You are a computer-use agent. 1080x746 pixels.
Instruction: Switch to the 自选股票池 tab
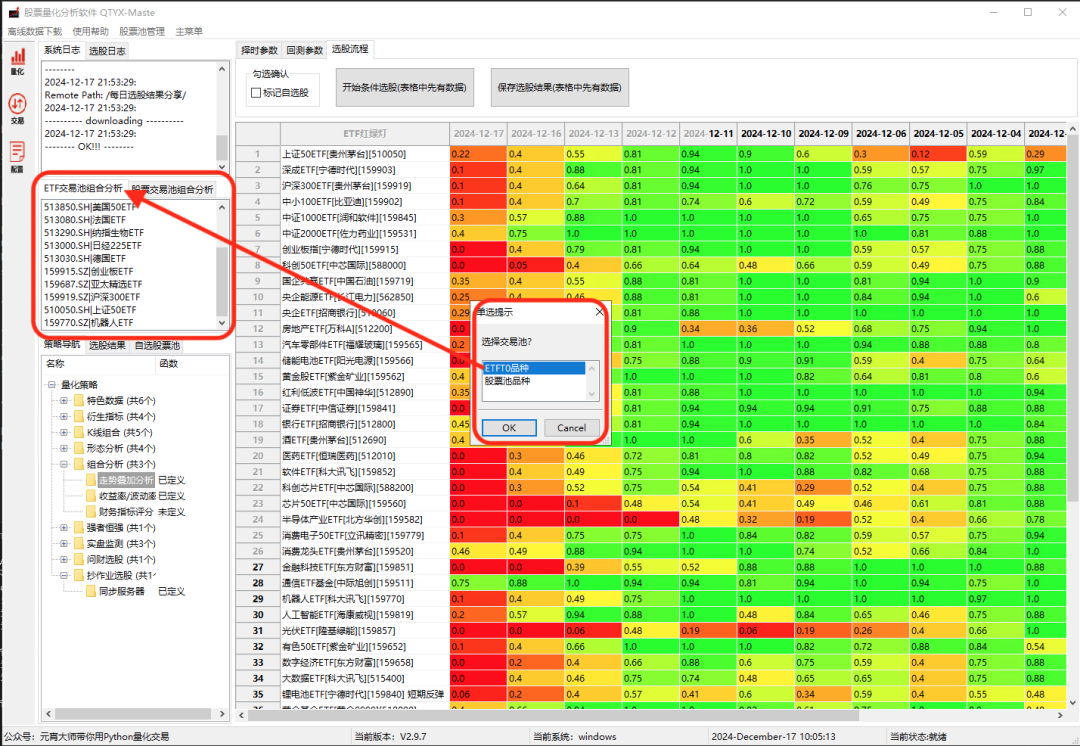[x=157, y=345]
